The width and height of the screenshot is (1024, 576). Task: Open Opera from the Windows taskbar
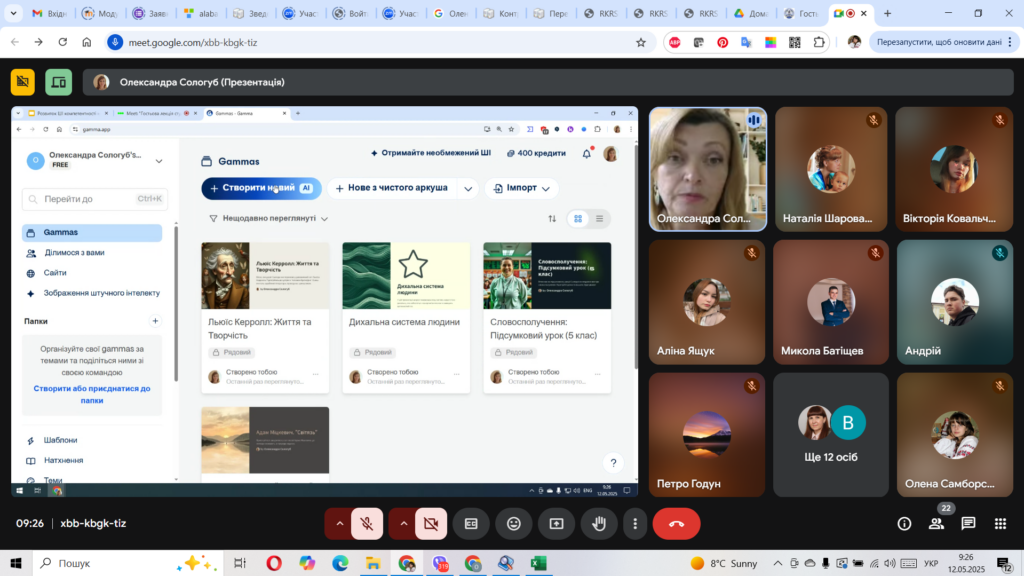point(274,563)
